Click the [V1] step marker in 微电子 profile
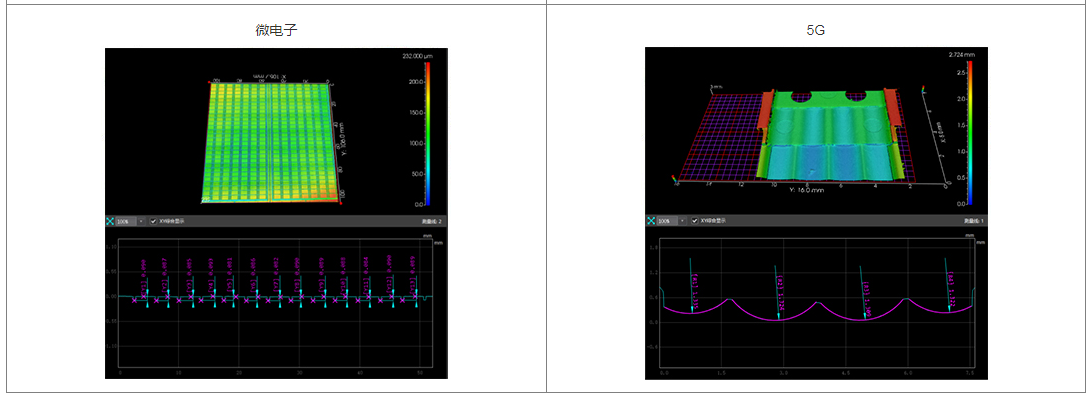 [144, 277]
